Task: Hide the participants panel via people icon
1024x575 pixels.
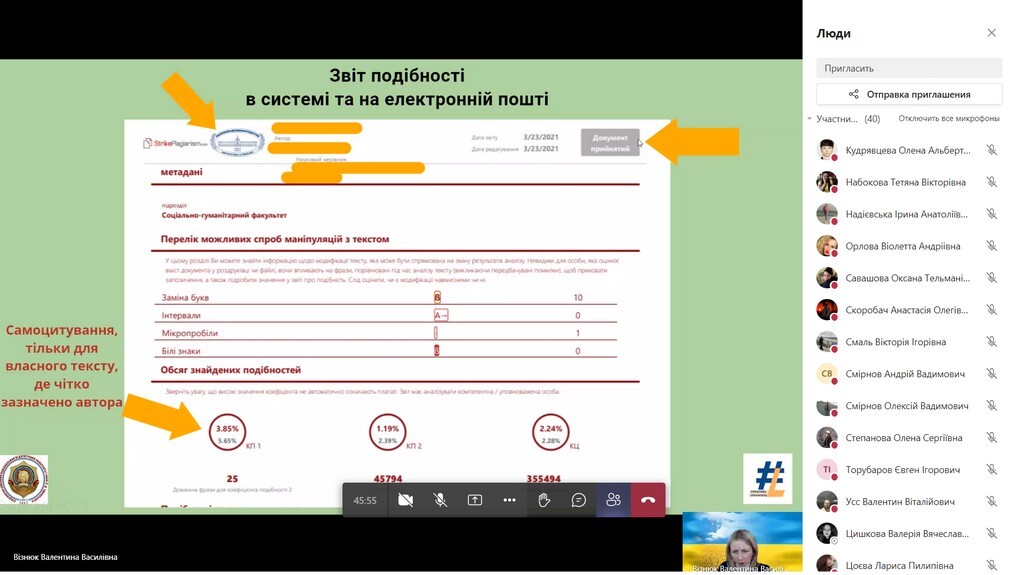Action: pyautogui.click(x=613, y=501)
